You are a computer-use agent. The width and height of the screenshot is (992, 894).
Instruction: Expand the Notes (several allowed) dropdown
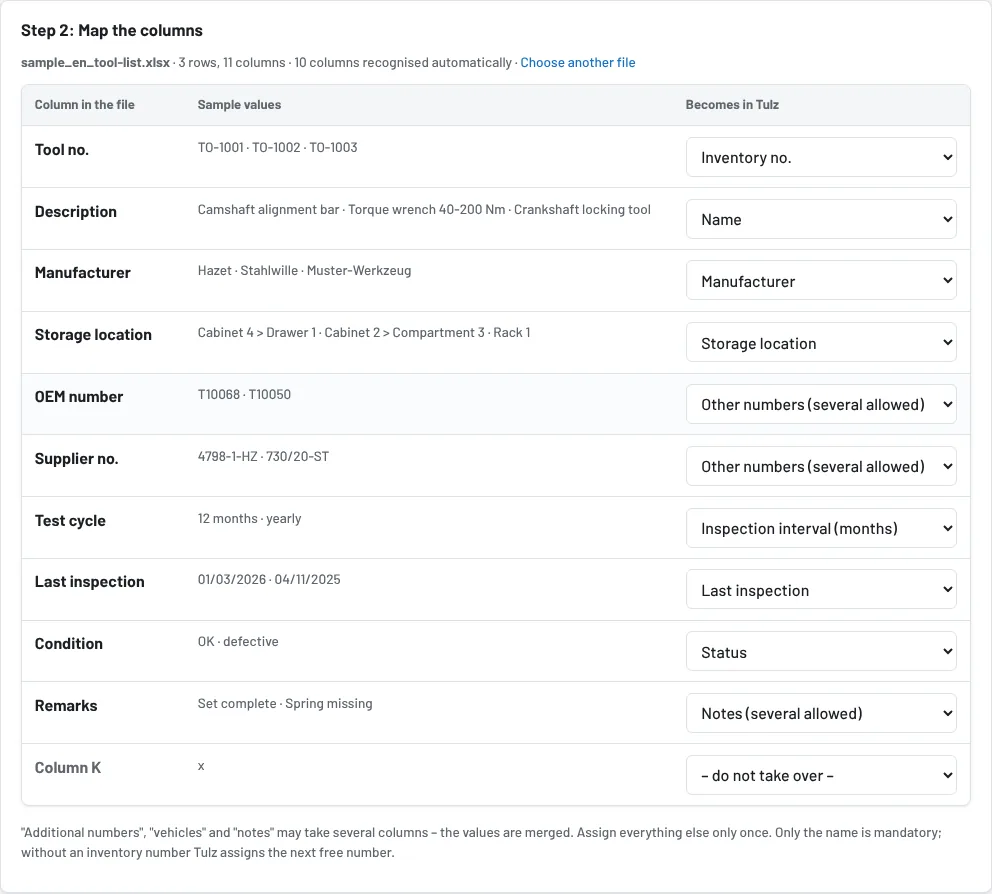[x=821, y=713]
